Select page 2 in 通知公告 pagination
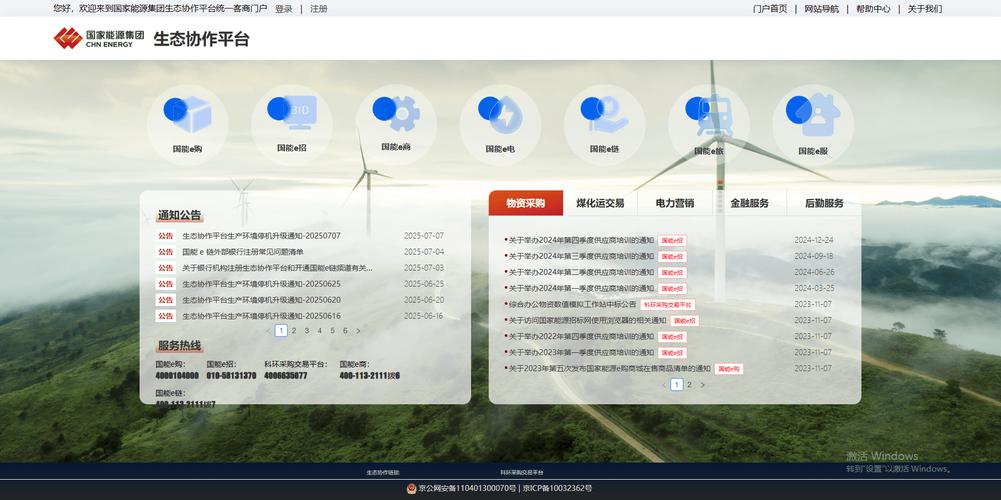The height and width of the screenshot is (500, 1001). [294, 331]
